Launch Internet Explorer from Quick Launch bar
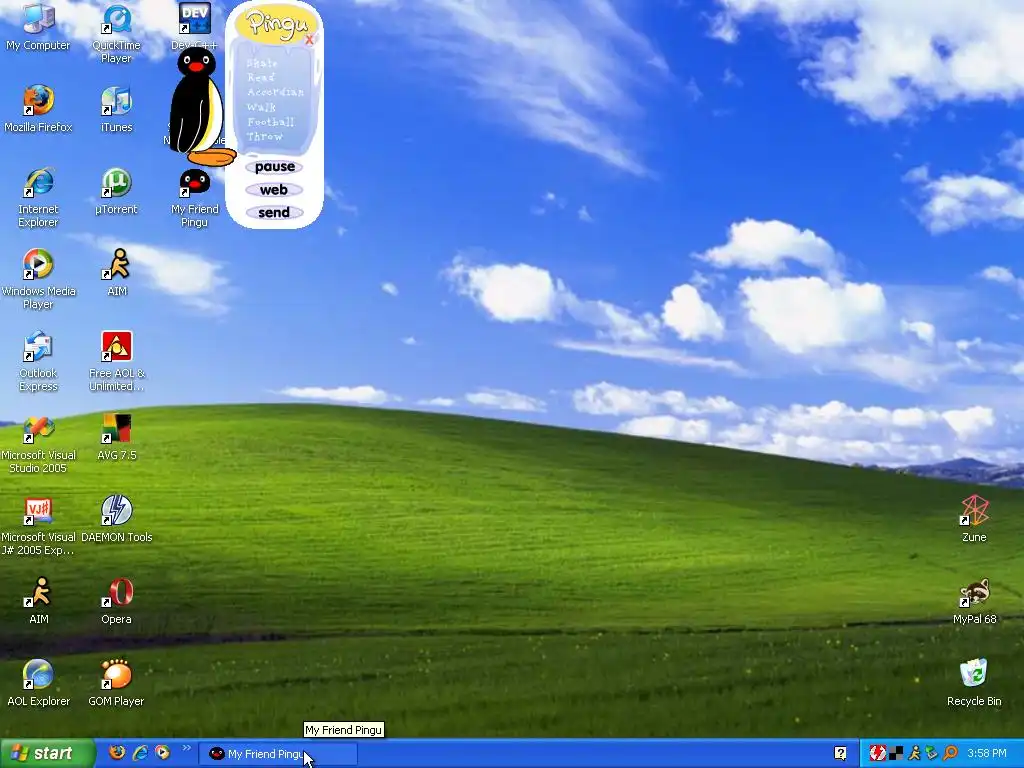The height and width of the screenshot is (768, 1024). (x=140, y=753)
